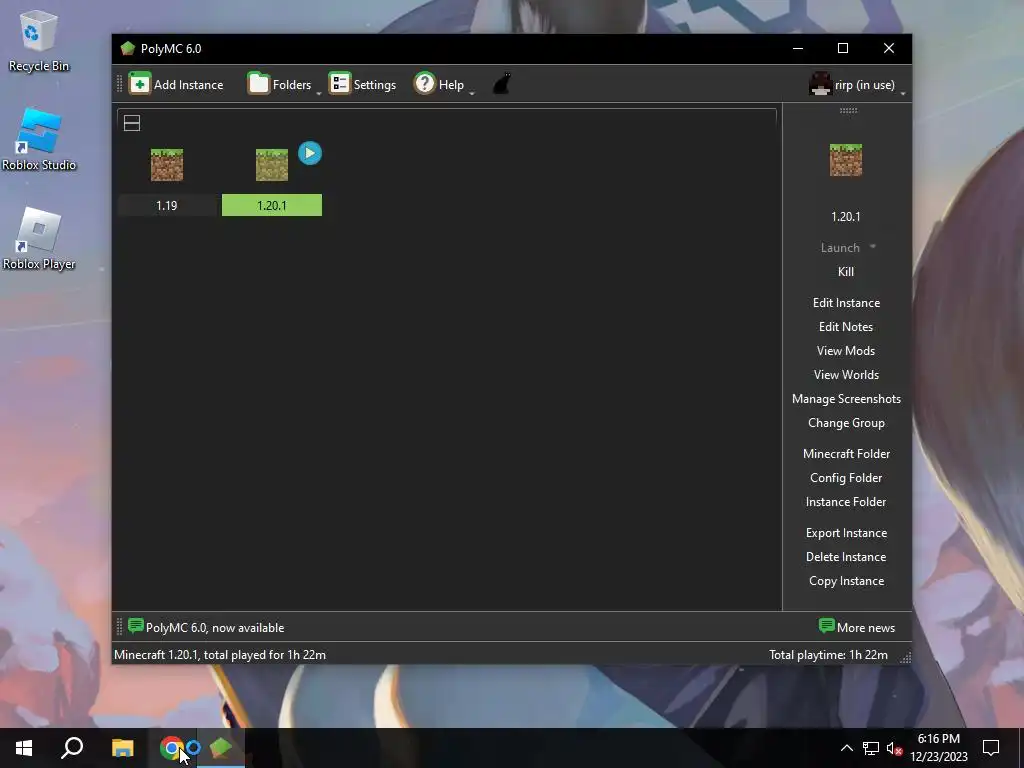Click the Add Instance toolbar button
The height and width of the screenshot is (768, 1024).
[176, 84]
